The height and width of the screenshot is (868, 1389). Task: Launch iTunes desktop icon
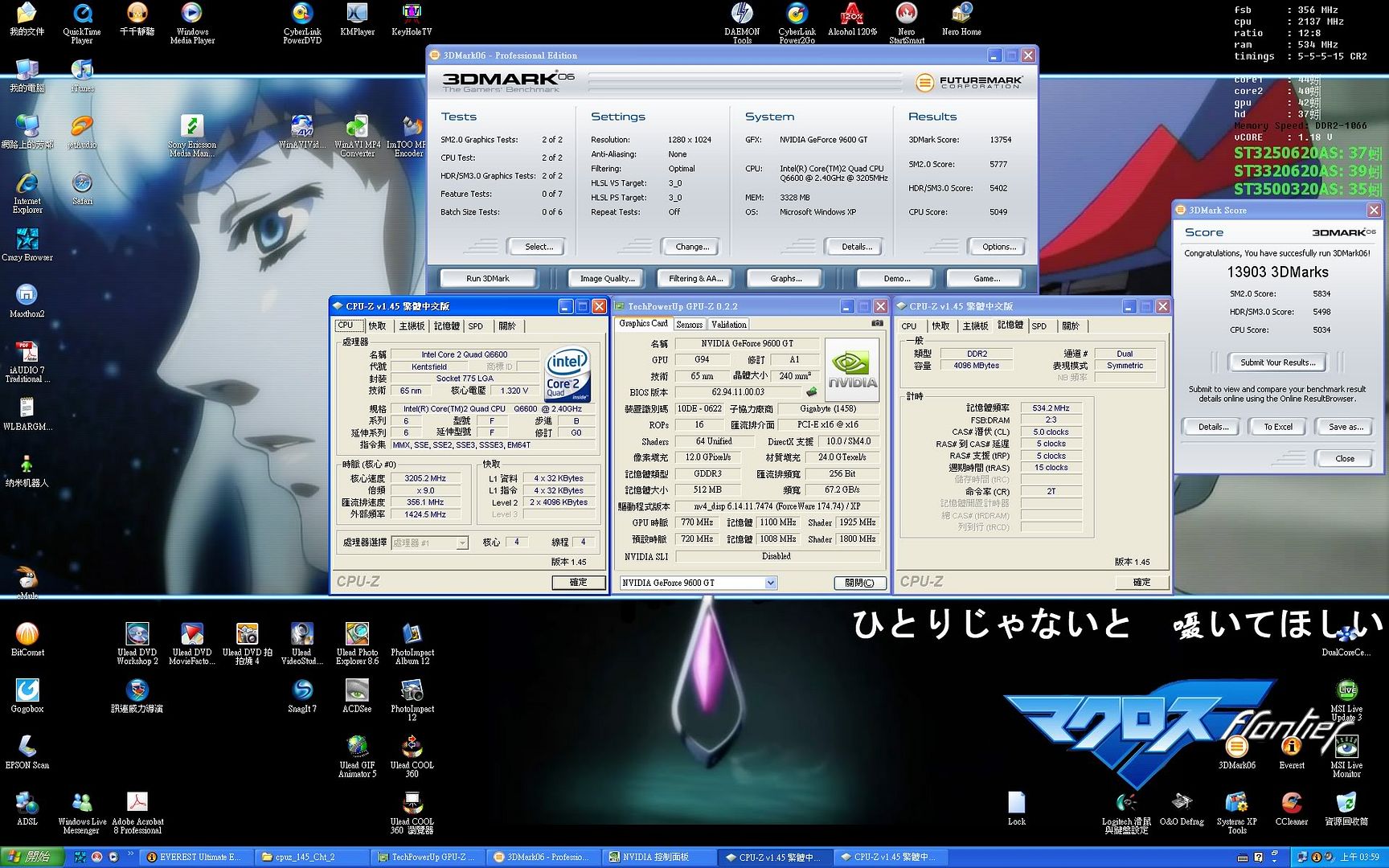pos(82,76)
